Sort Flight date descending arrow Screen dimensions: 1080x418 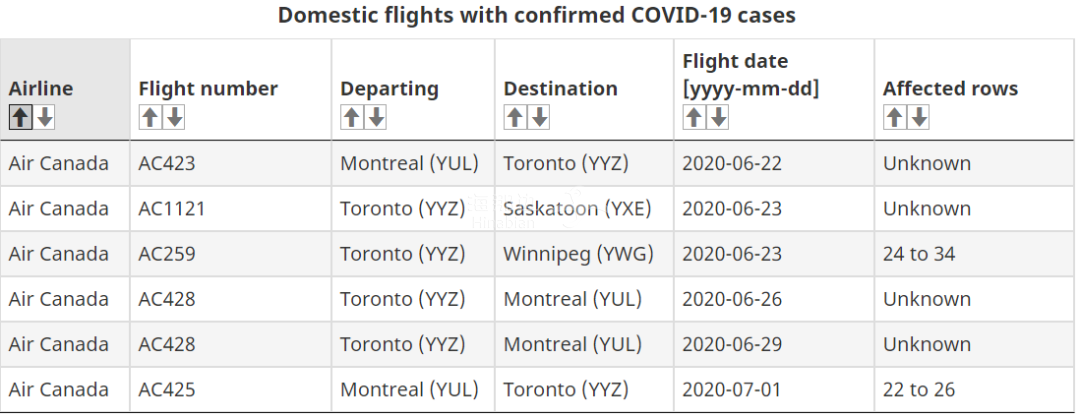[x=718, y=118]
